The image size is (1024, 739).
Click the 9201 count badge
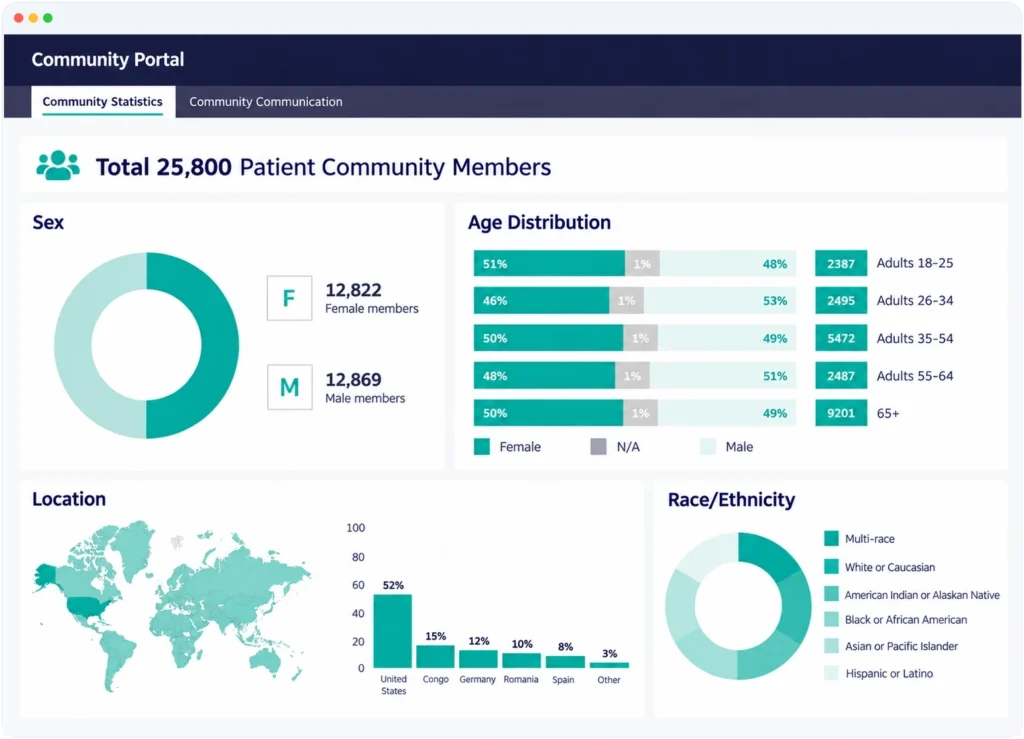point(841,413)
